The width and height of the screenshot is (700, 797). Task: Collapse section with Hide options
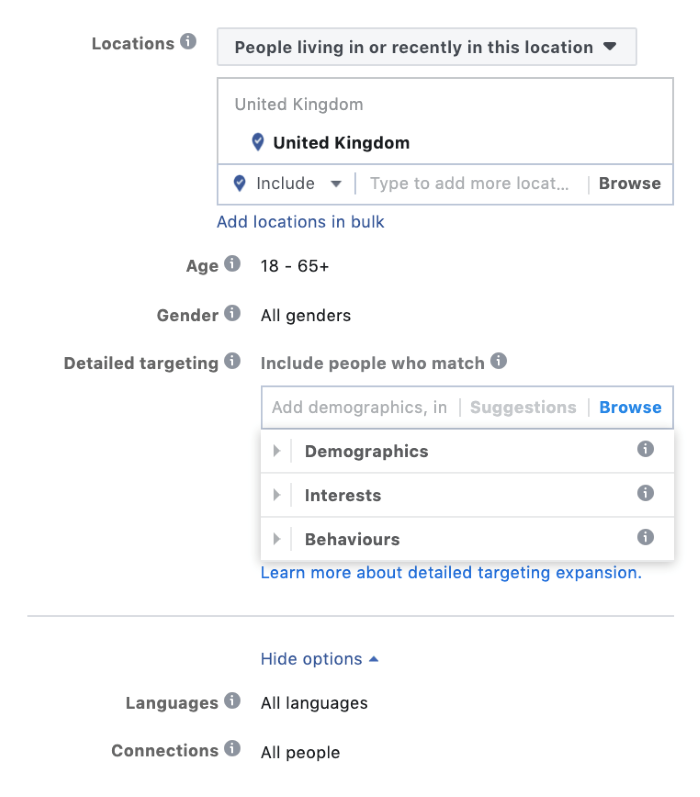coord(319,659)
